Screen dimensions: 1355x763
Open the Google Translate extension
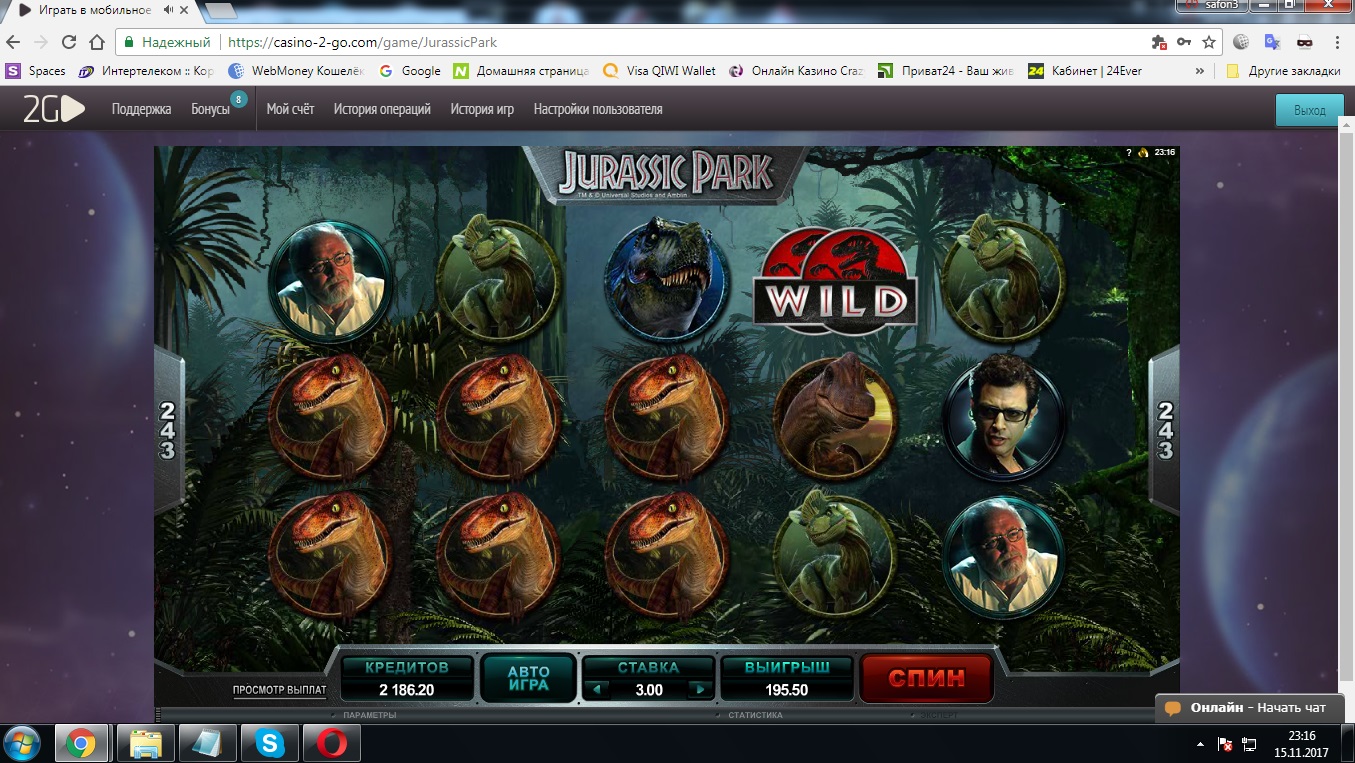[1272, 42]
